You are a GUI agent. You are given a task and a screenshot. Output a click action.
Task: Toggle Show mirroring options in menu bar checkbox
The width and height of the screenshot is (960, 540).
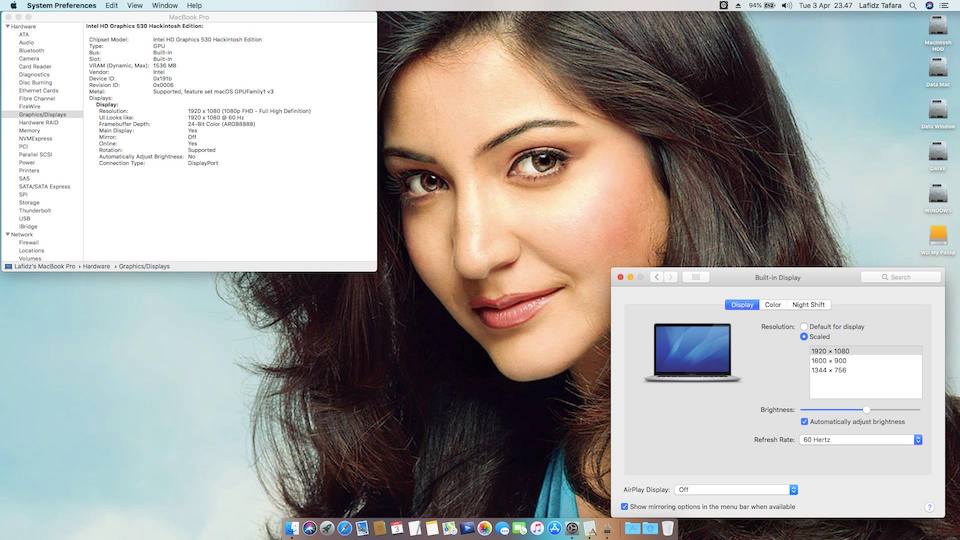[x=625, y=507]
